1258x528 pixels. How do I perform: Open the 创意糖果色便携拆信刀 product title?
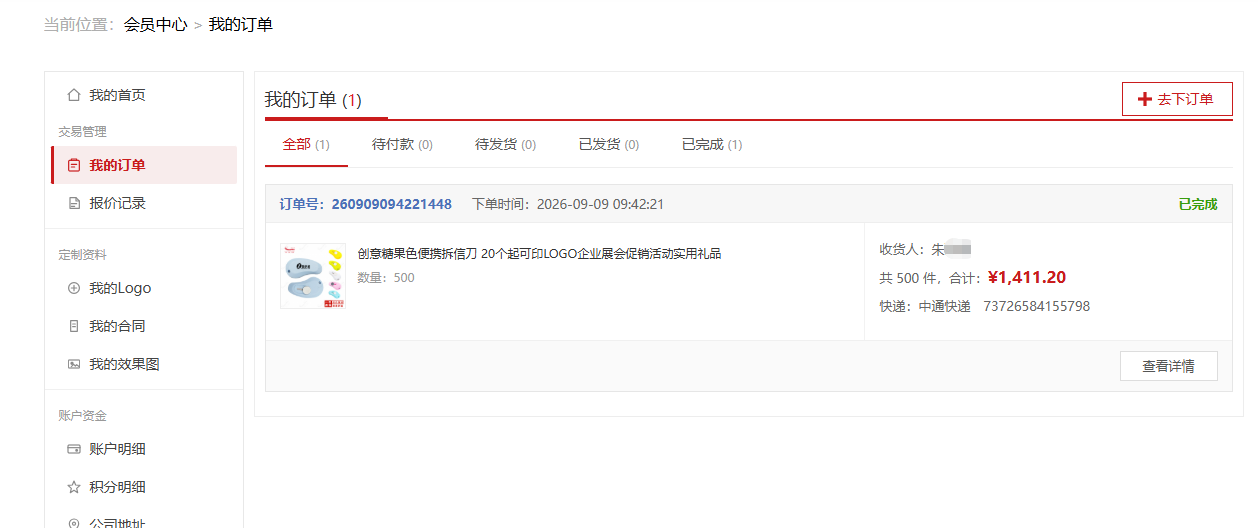coord(539,253)
